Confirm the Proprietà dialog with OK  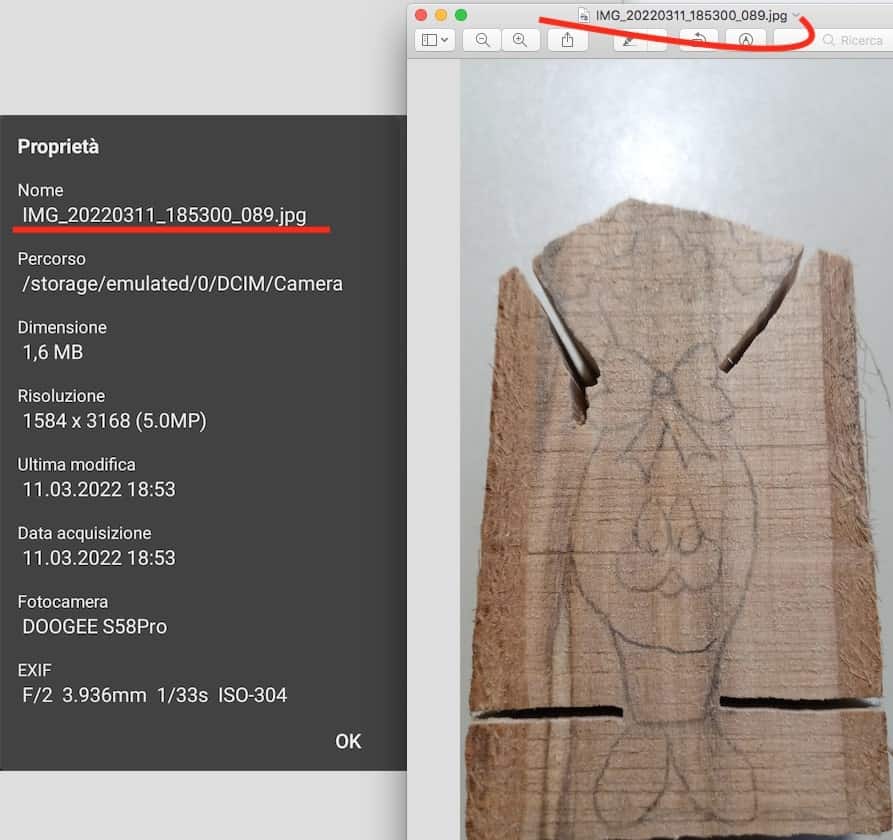click(x=348, y=741)
